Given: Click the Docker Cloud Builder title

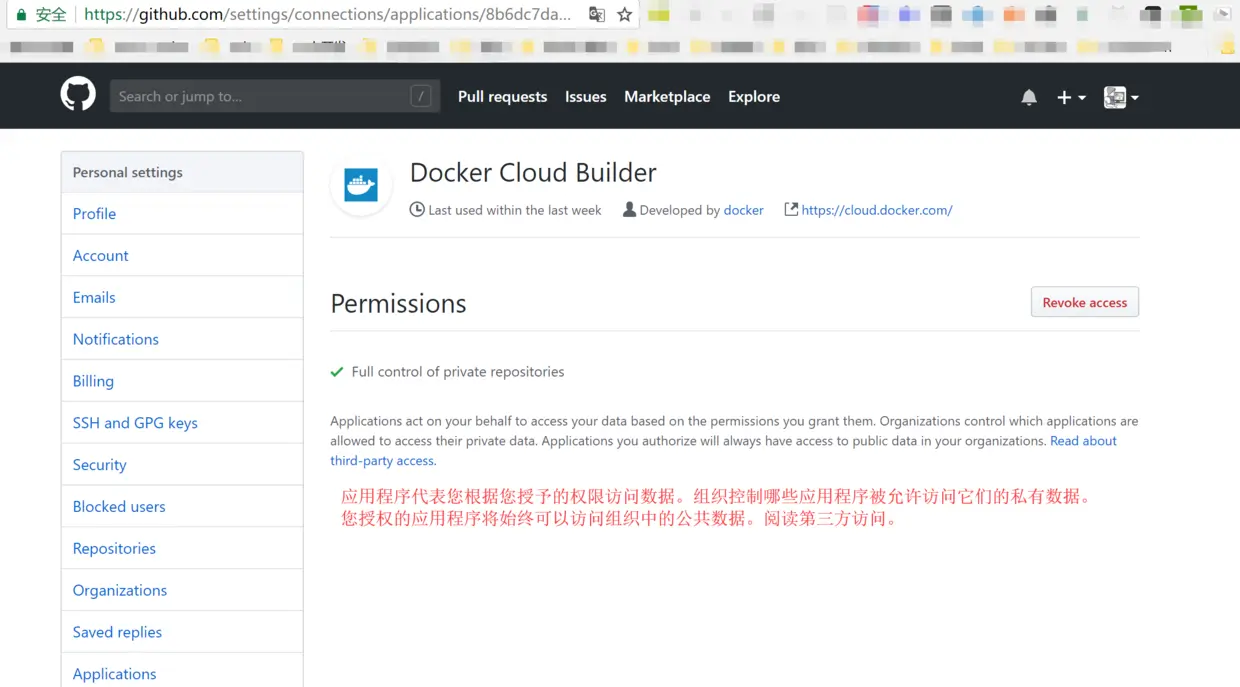Looking at the screenshot, I should (533, 172).
